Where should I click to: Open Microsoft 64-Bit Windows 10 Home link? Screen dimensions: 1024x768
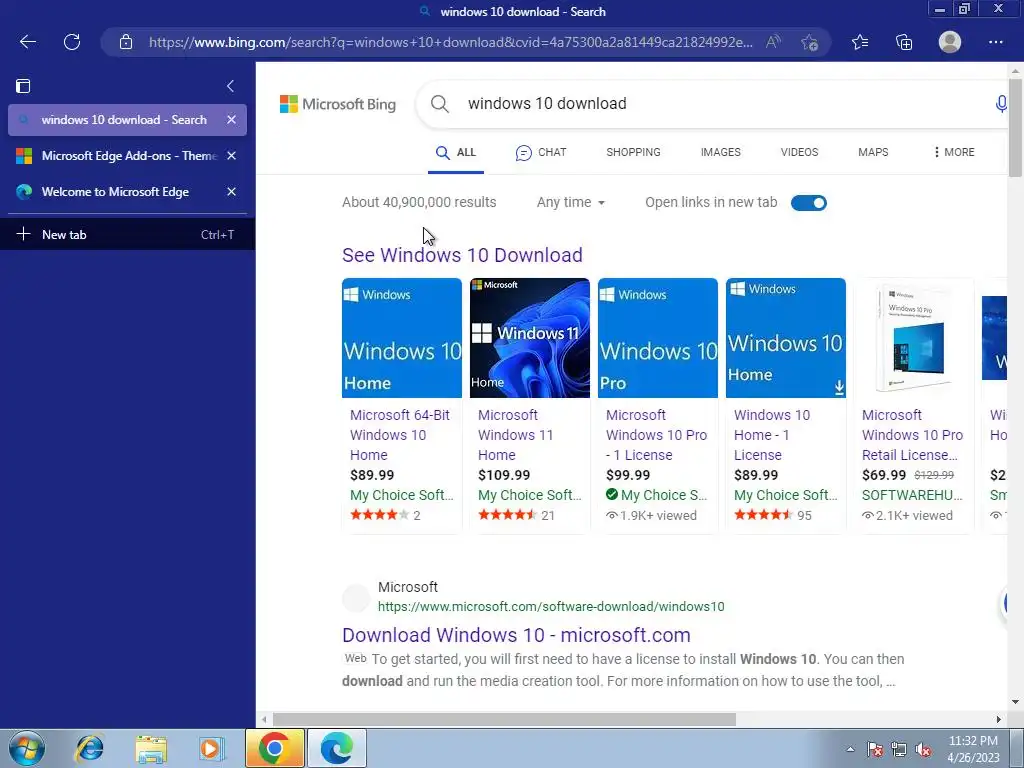click(400, 435)
